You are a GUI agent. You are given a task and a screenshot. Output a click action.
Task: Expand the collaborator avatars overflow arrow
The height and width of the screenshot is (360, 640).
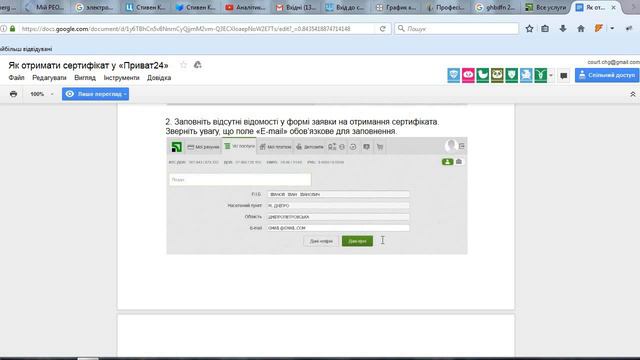point(551,76)
